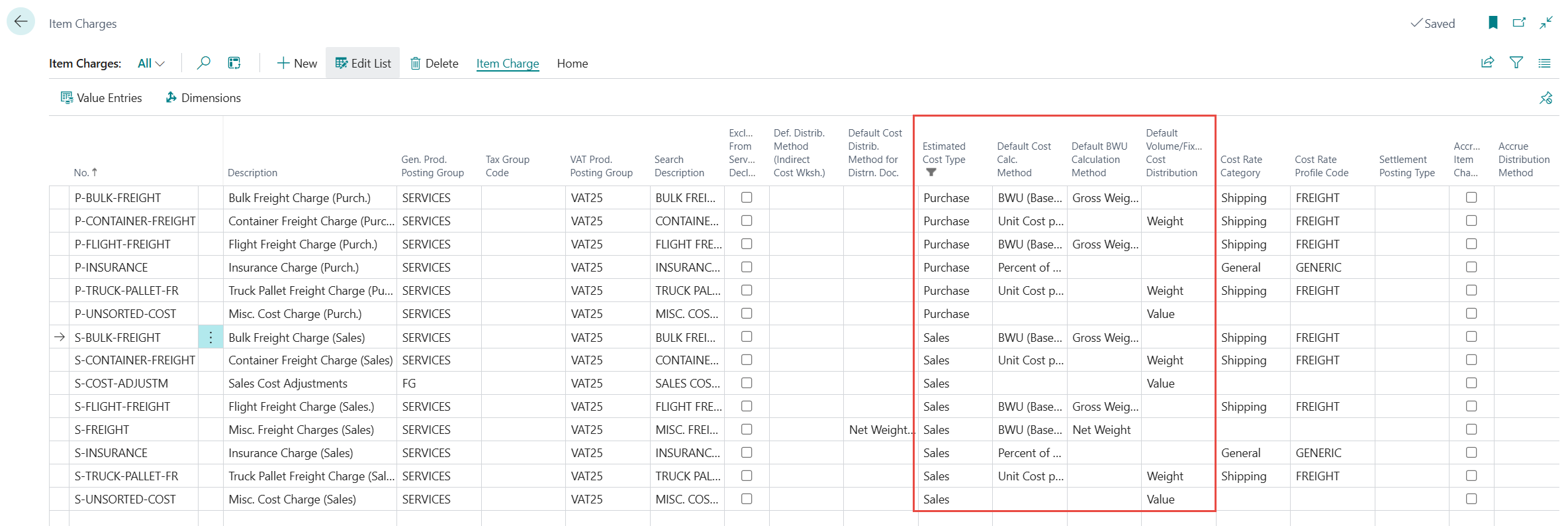Switch to the Home tab
Viewport: 1568px width, 526px height.
(572, 64)
